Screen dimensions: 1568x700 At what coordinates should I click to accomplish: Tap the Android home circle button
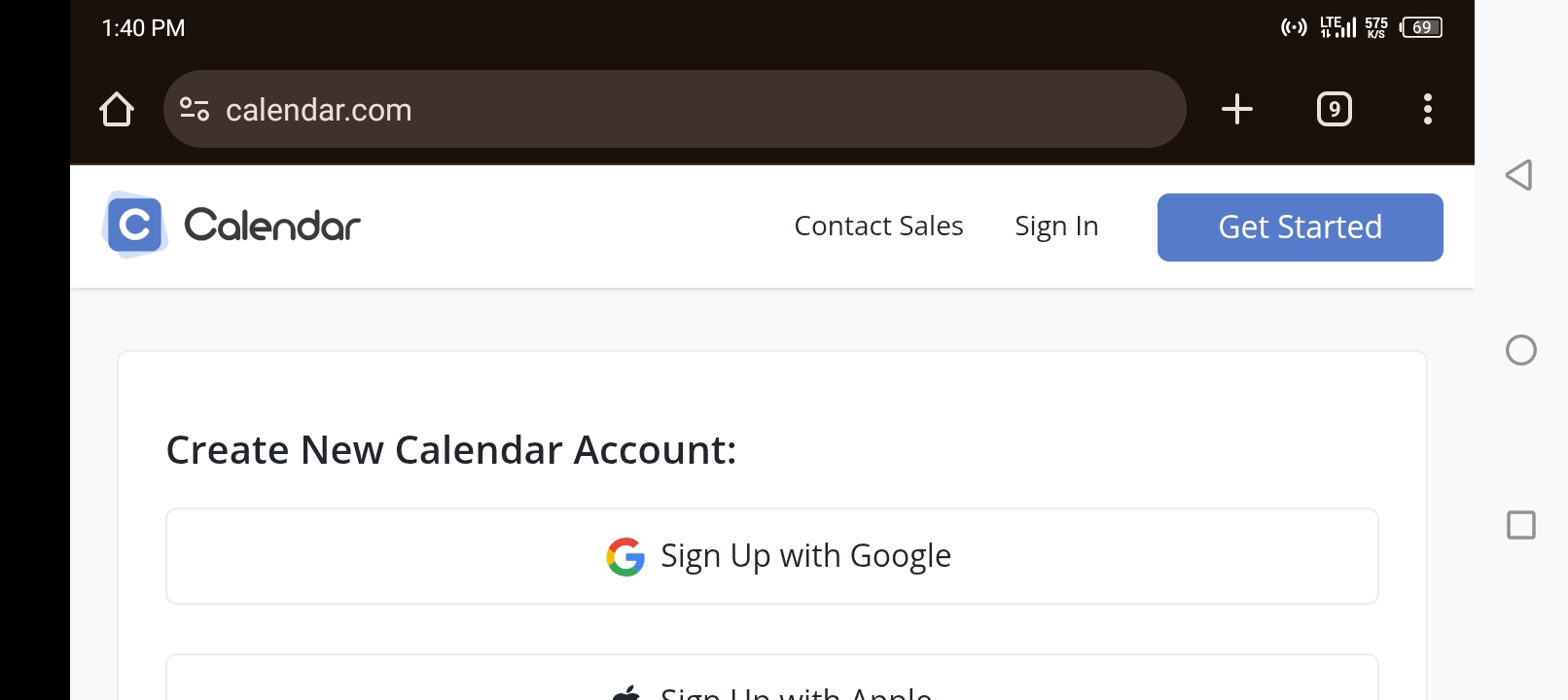coord(1520,350)
